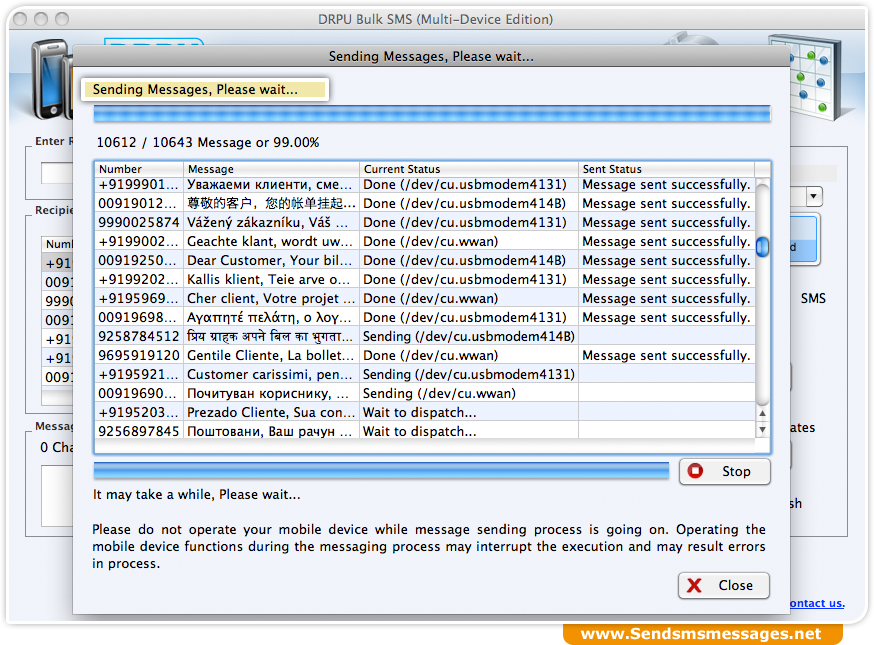Click the 10612 / 10643 Message counter

coord(208,142)
